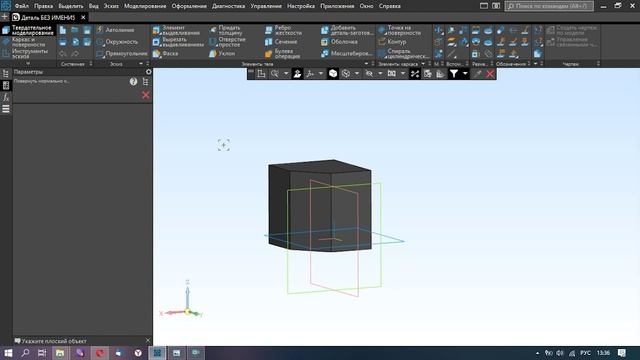Toggle the crossed-arrows button in view toolbar
This screenshot has height=360, width=640.
coord(415,73)
